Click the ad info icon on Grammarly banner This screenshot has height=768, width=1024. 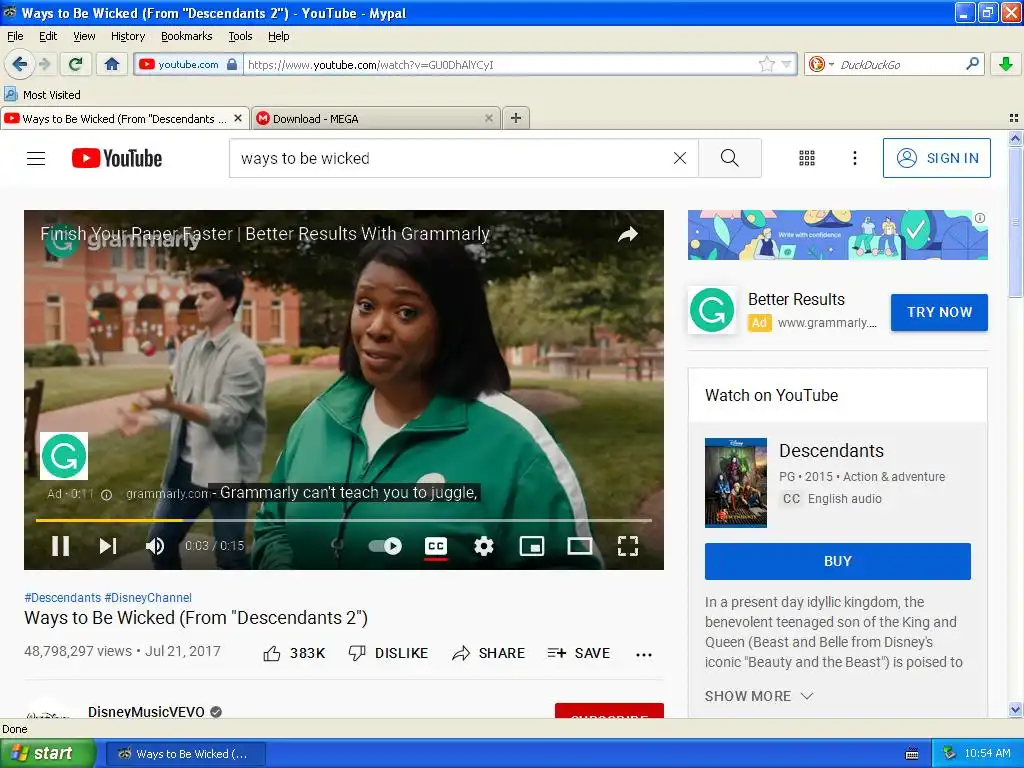[x=980, y=218]
